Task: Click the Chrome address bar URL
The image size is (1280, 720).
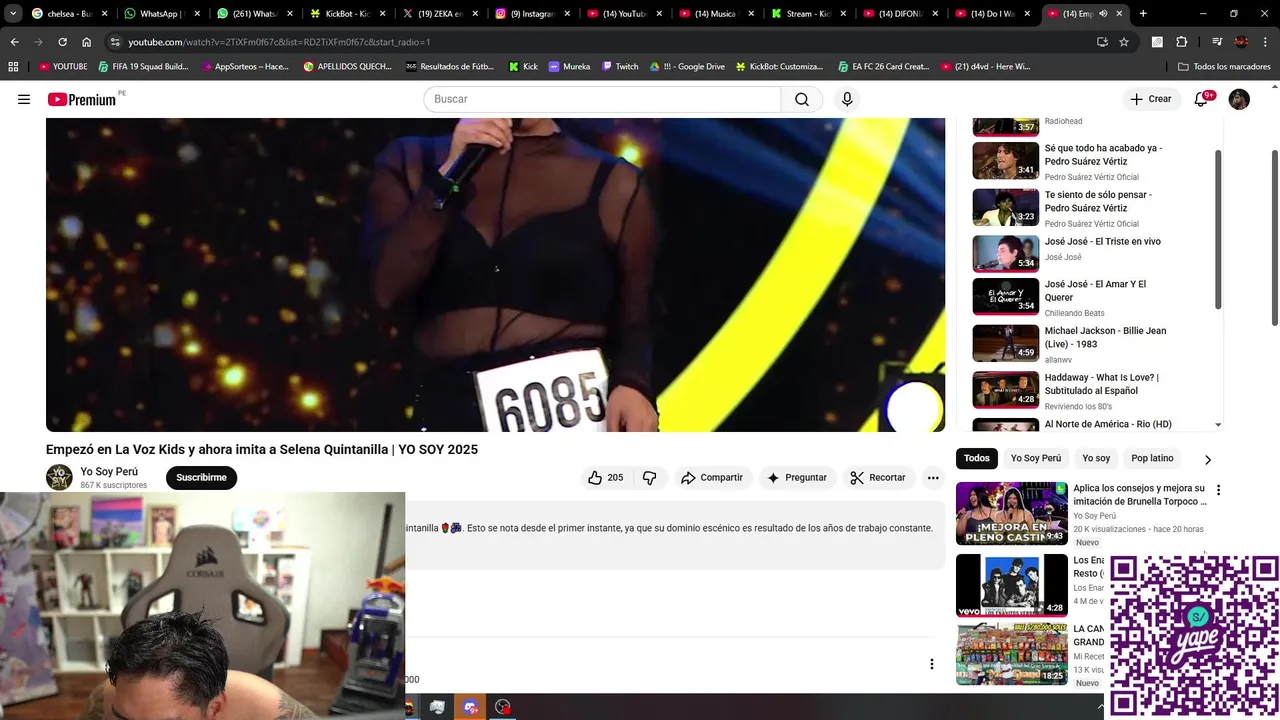Action: pyautogui.click(x=279, y=42)
